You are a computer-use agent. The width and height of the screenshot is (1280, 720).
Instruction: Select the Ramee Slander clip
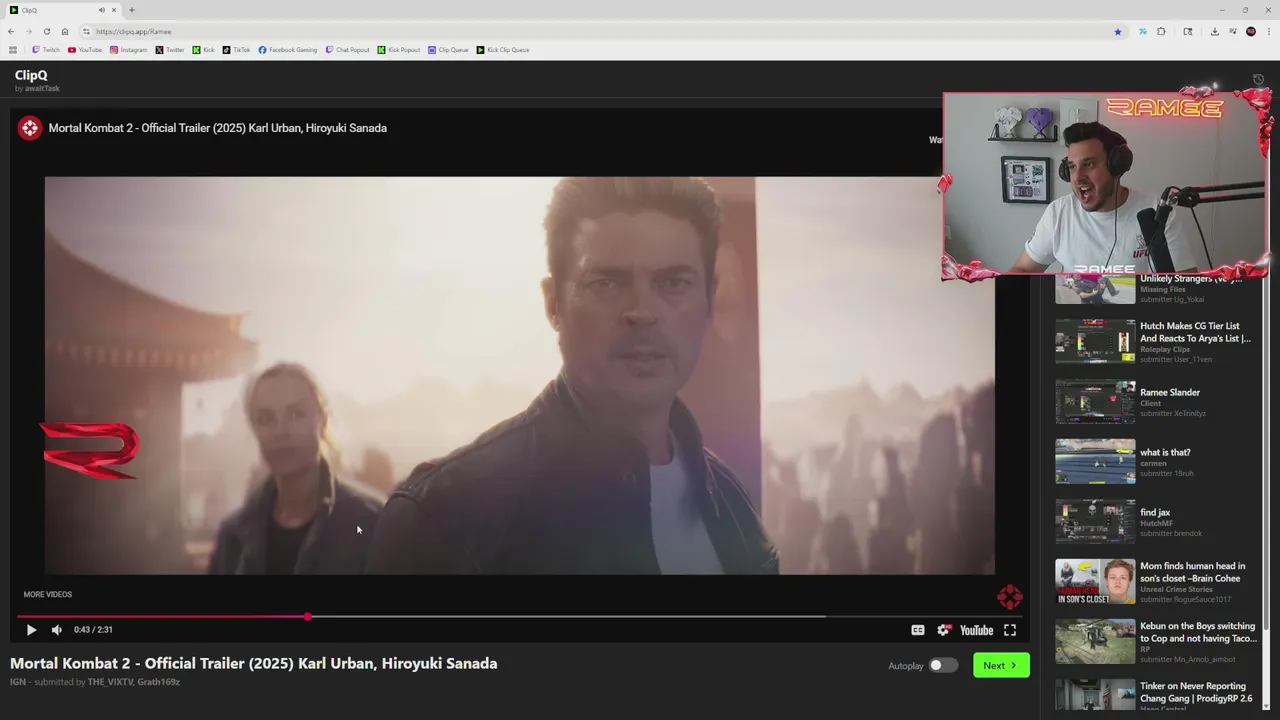click(x=1155, y=402)
